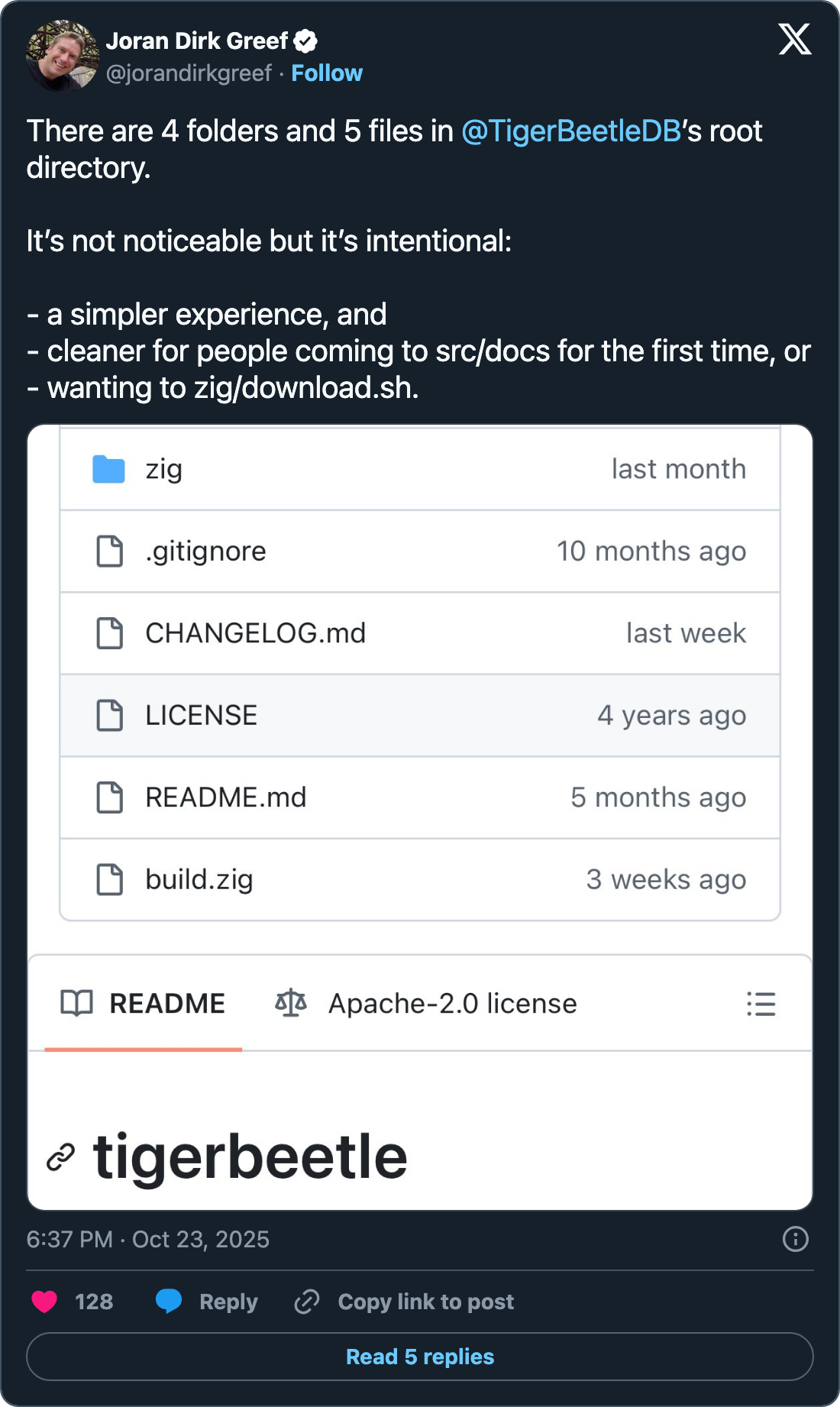Open Joran's profile picture
This screenshot has width=840, height=1407.
click(x=62, y=56)
